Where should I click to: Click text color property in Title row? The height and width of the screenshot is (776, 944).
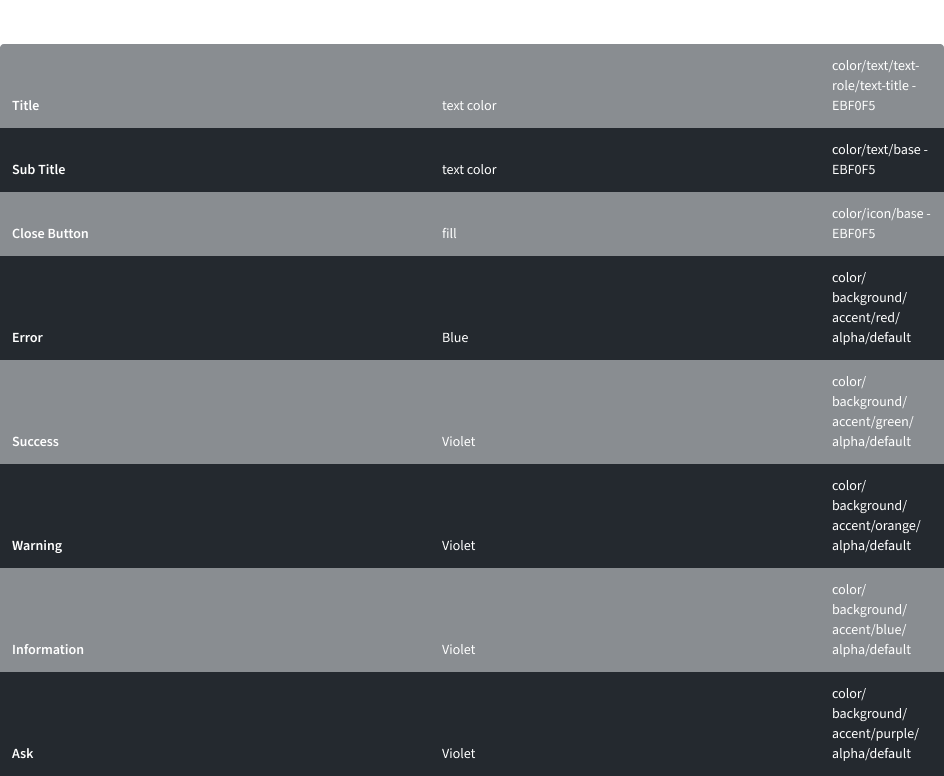(x=469, y=105)
